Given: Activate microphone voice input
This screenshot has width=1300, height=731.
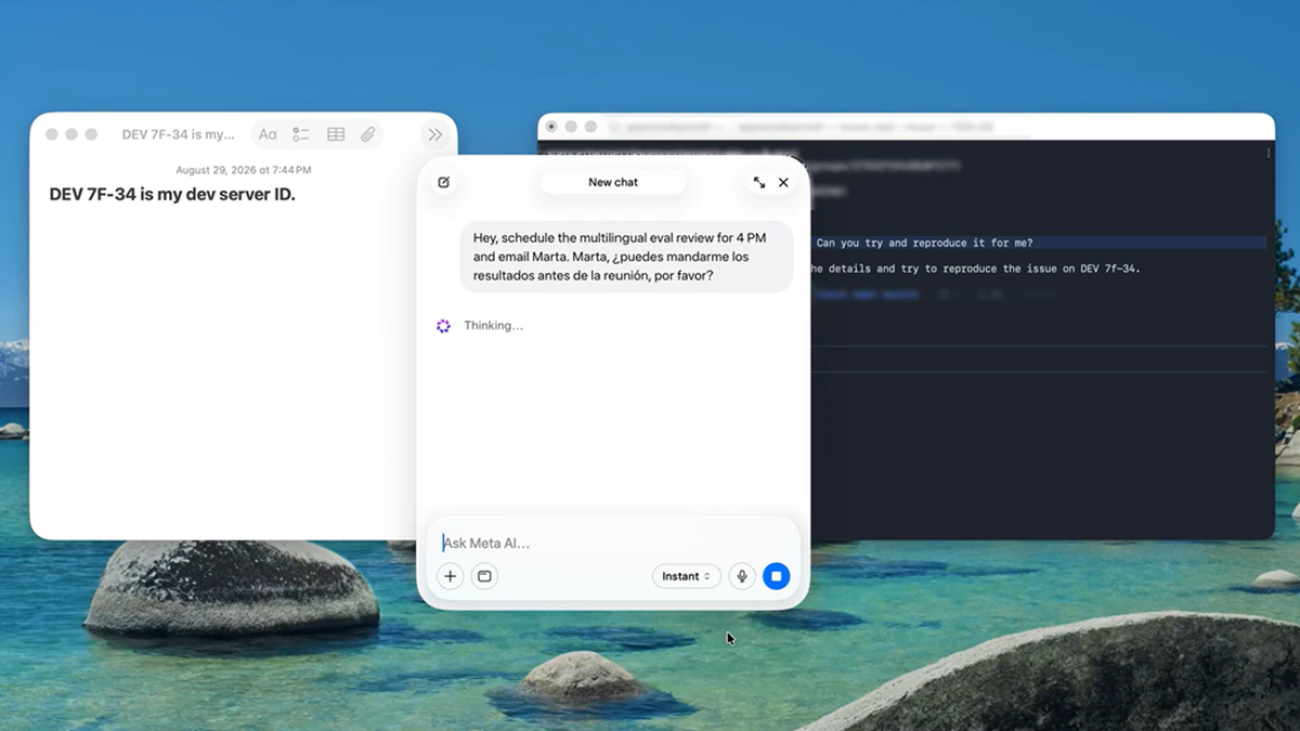Looking at the screenshot, I should [x=742, y=576].
